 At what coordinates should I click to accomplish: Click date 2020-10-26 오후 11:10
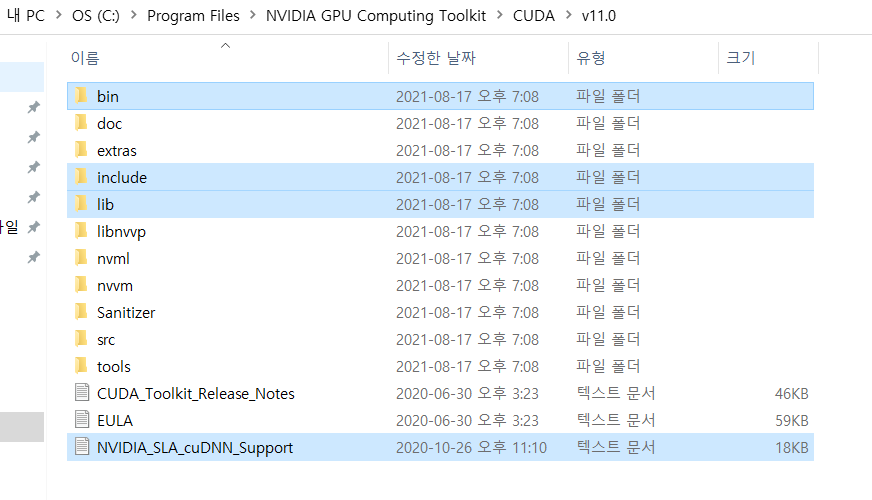coord(472,448)
